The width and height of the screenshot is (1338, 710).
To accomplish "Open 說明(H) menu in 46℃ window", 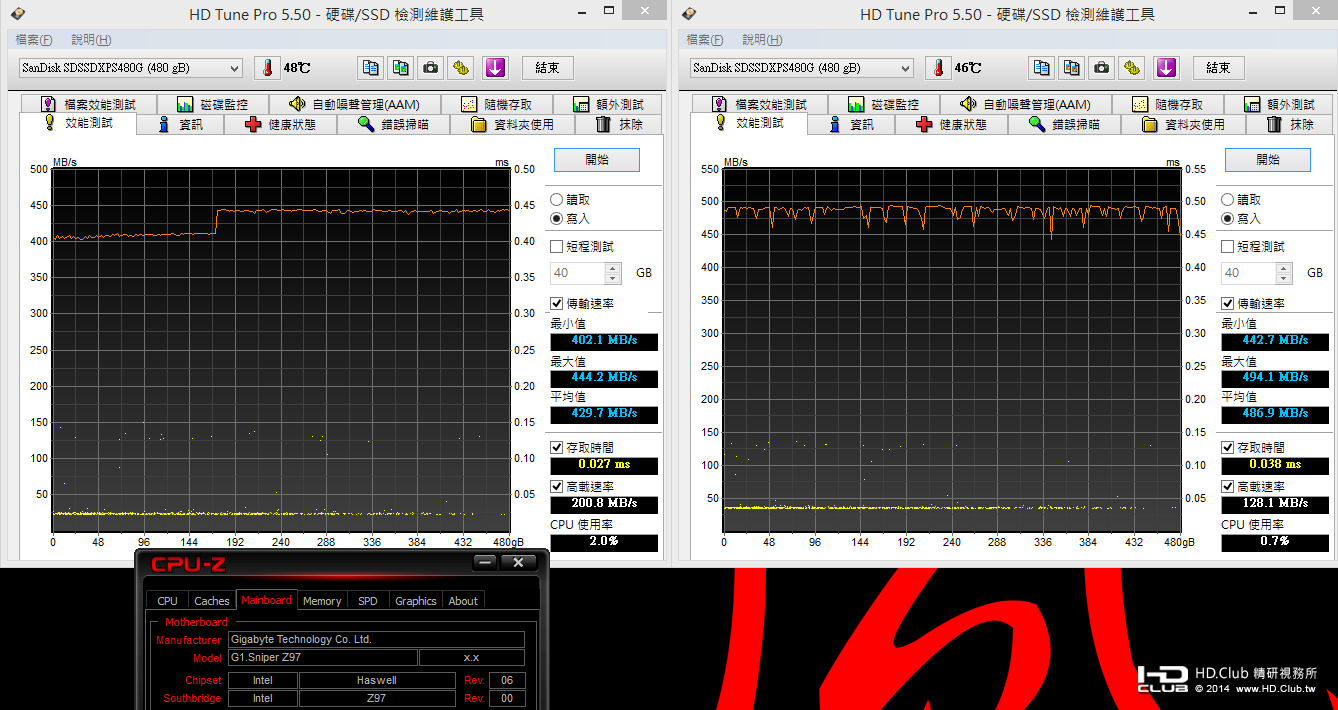I will (762, 40).
